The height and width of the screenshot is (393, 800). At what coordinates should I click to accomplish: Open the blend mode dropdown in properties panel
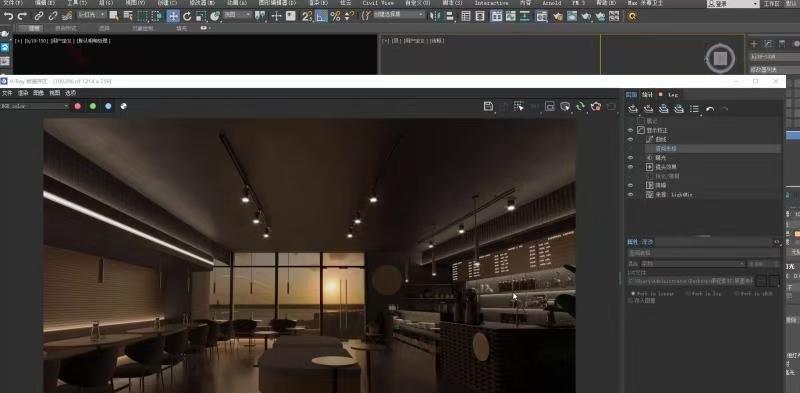point(693,264)
